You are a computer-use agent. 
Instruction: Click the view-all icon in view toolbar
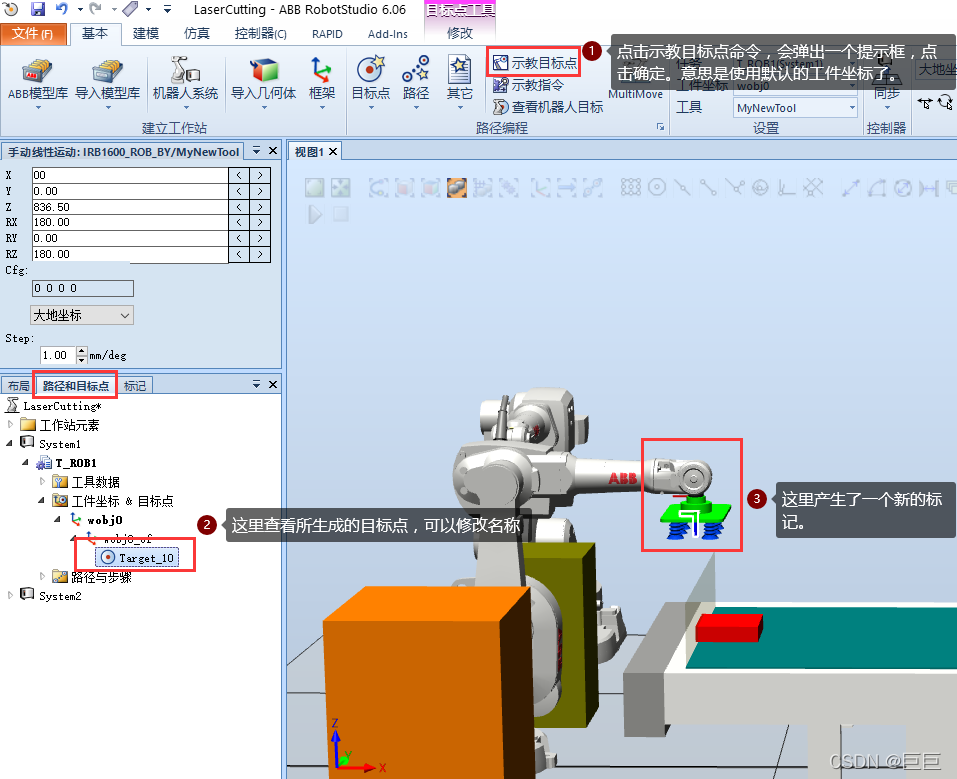coord(315,187)
